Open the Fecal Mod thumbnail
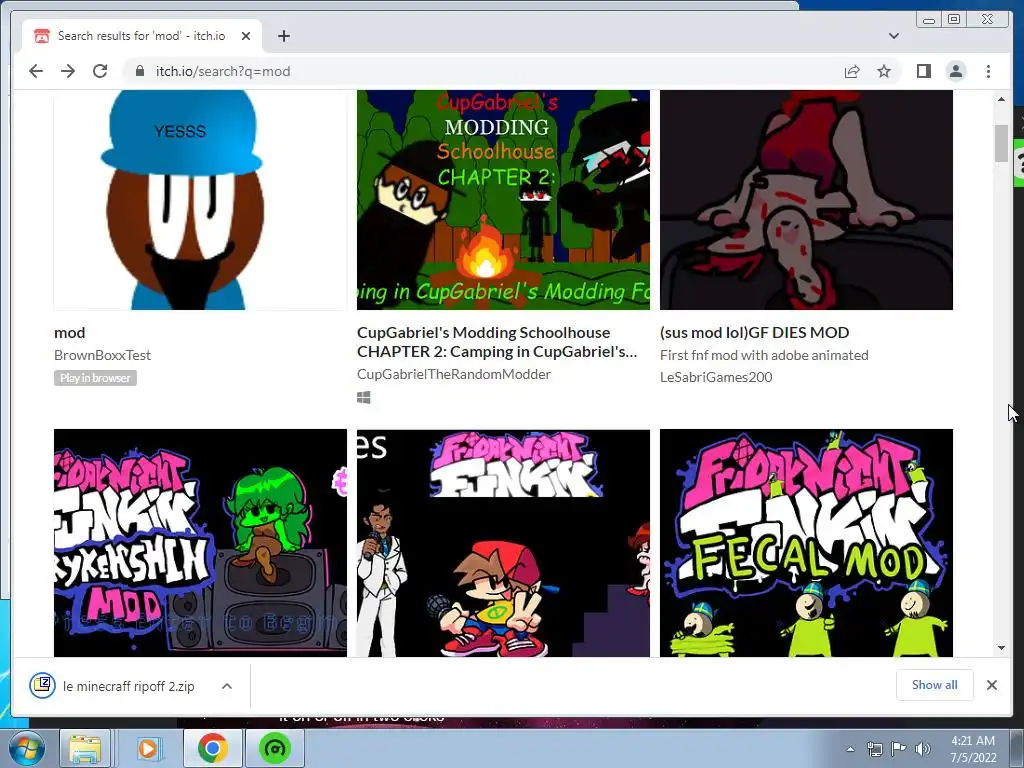The height and width of the screenshot is (768, 1024). point(806,543)
